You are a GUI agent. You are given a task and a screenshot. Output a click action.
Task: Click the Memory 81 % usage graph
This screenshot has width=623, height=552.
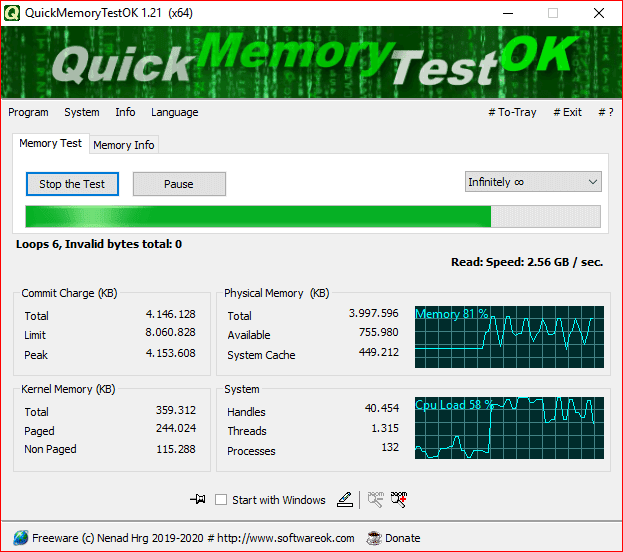point(509,337)
